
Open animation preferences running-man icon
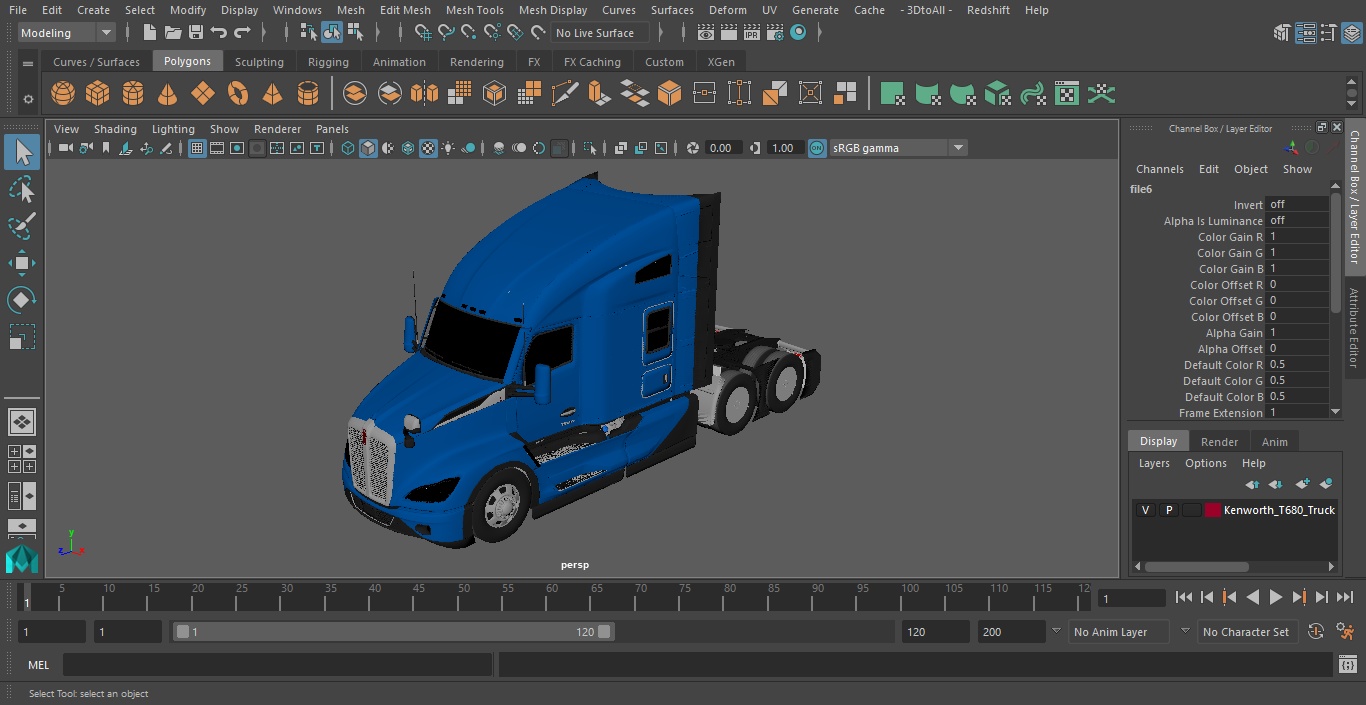[x=1346, y=632]
